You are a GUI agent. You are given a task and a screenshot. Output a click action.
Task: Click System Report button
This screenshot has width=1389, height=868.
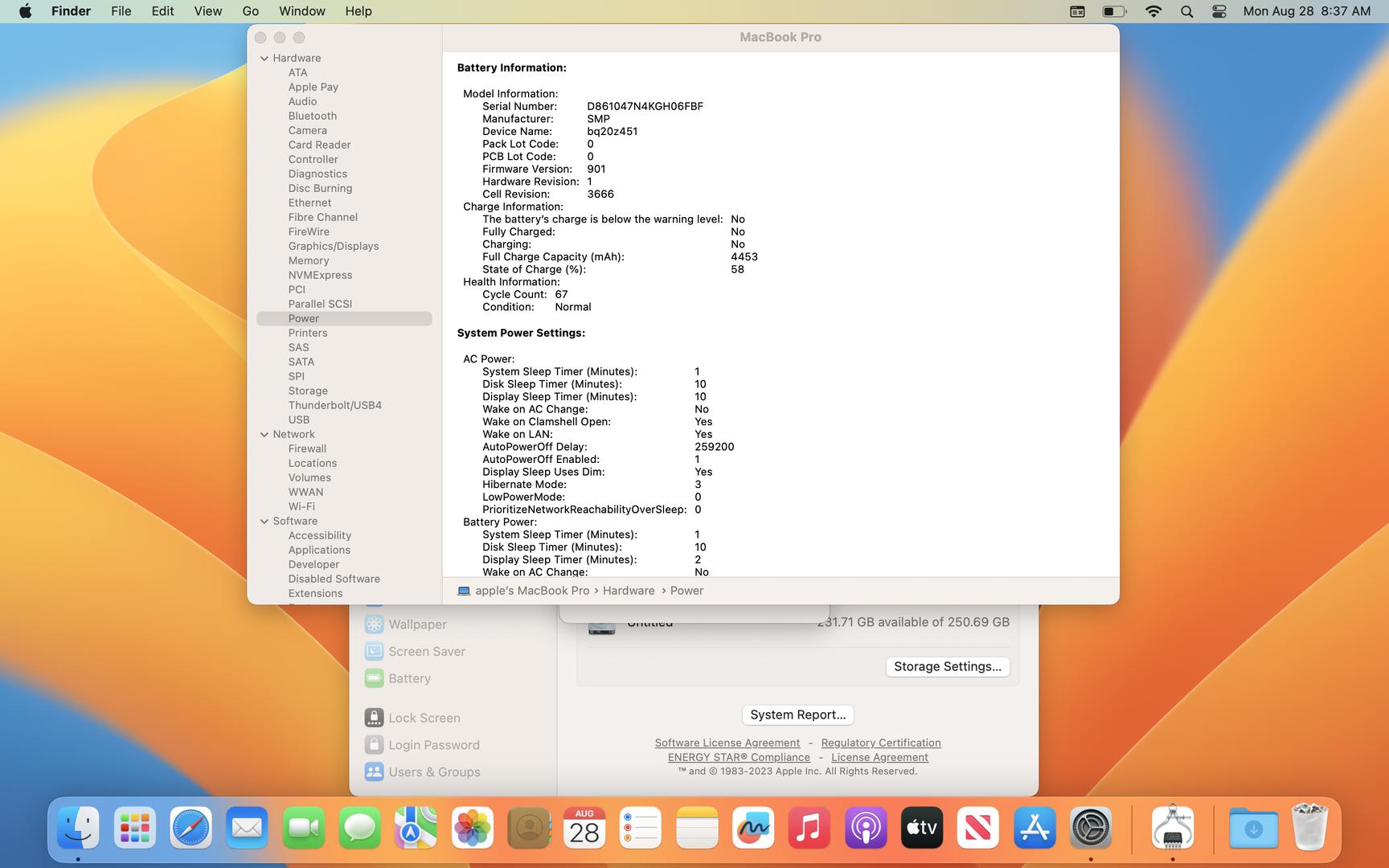pyautogui.click(x=797, y=714)
